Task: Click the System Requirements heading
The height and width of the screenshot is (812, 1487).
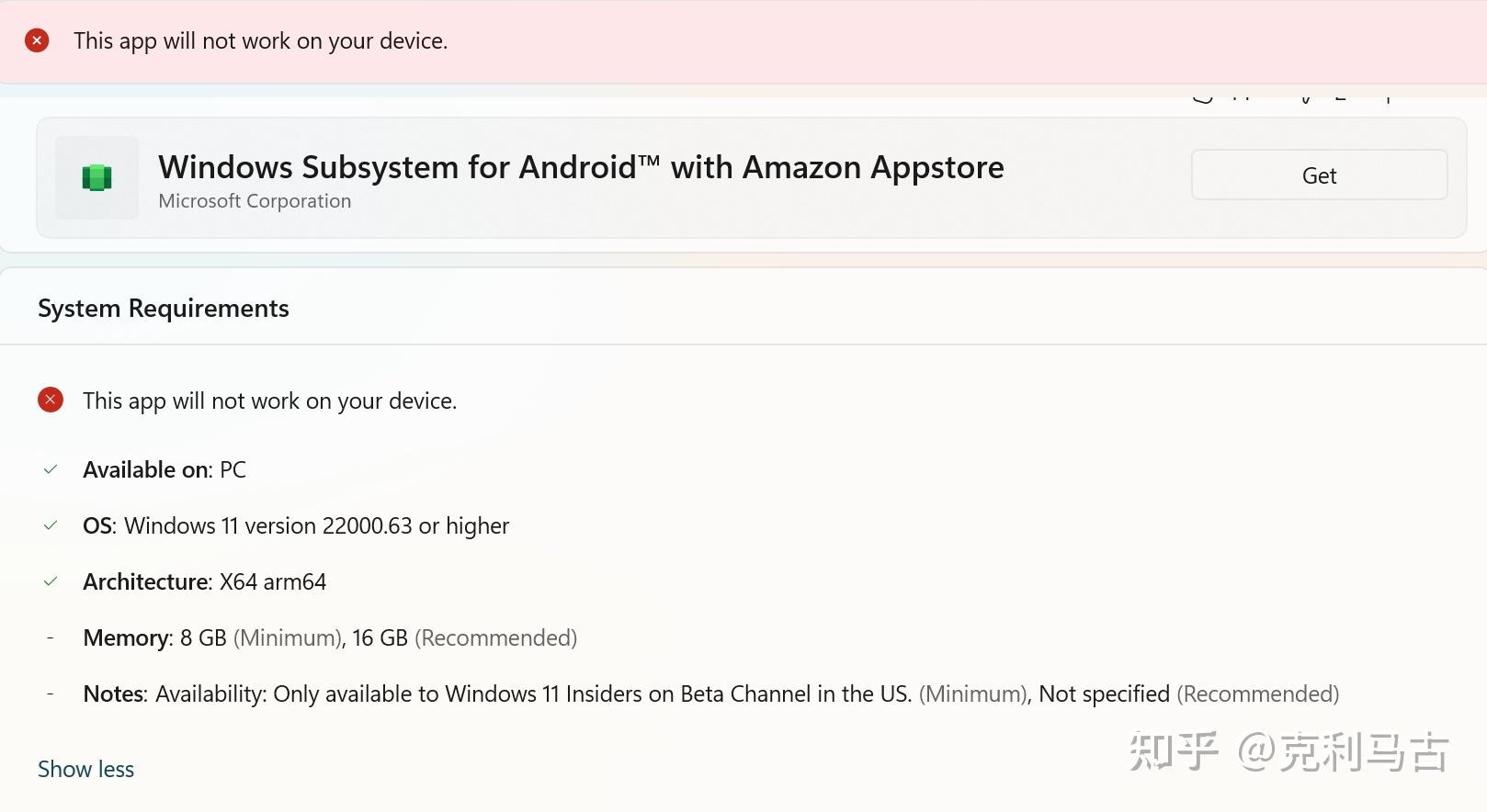Action: click(164, 309)
